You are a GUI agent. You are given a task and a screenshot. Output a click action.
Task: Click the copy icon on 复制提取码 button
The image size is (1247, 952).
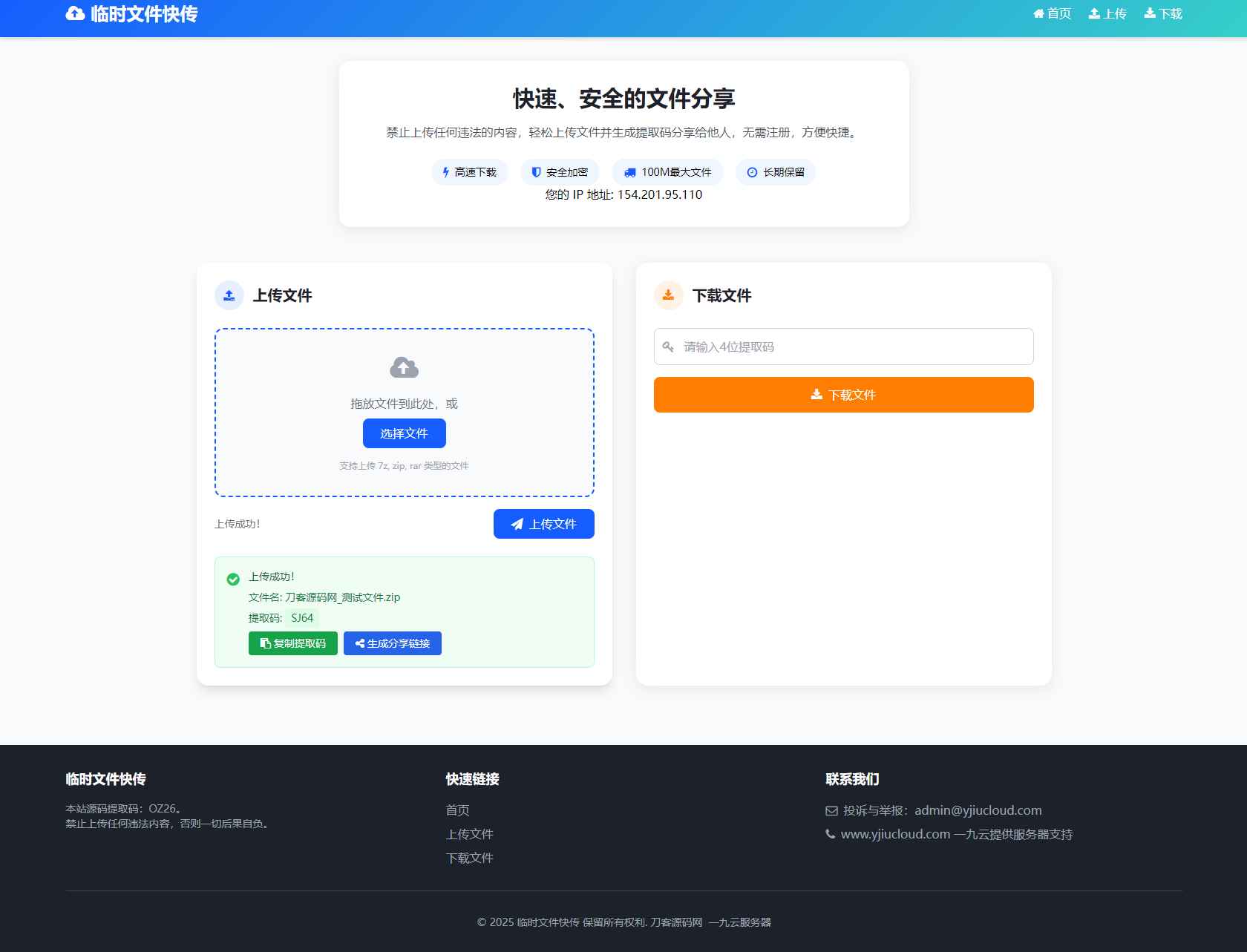pos(265,643)
